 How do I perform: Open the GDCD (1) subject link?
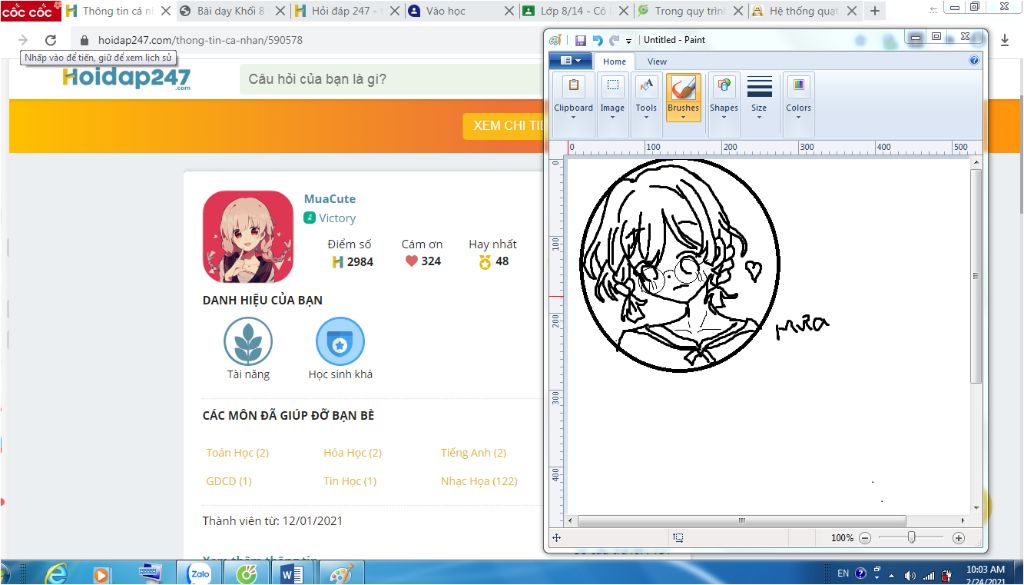229,481
